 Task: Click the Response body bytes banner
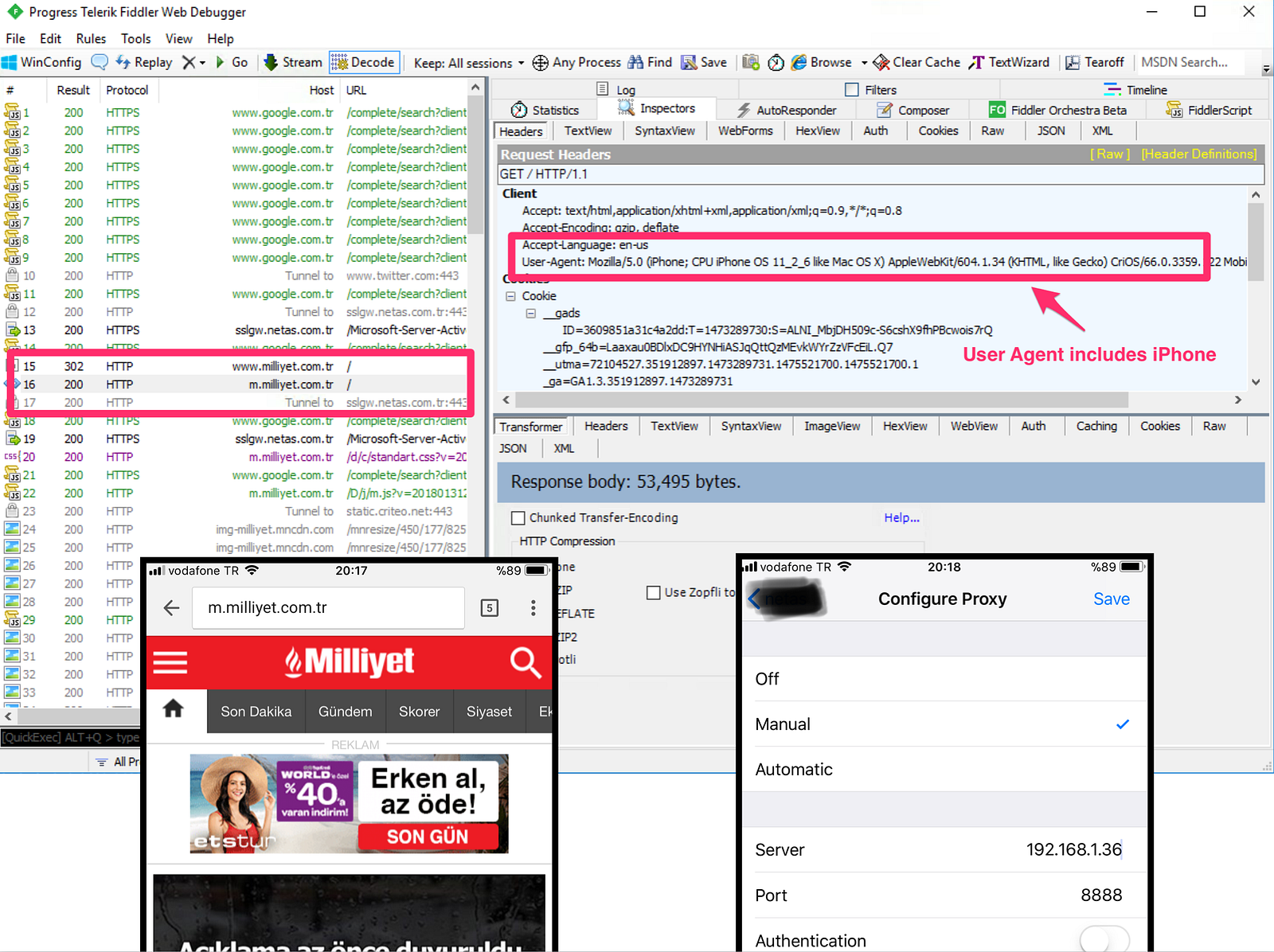881,482
